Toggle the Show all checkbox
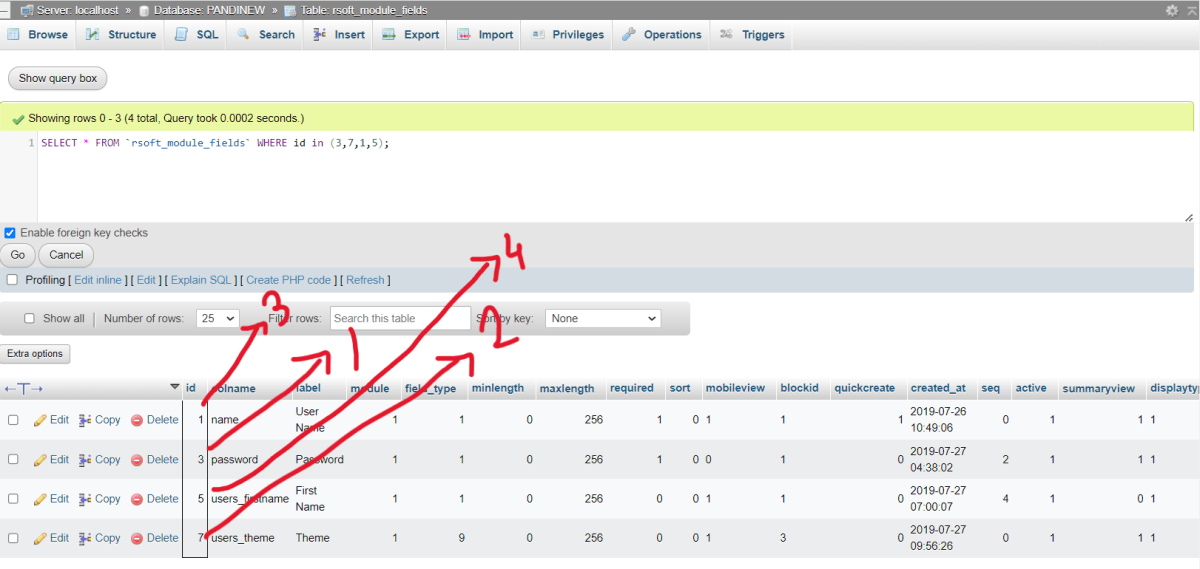The width and height of the screenshot is (1200, 569). pyautogui.click(x=30, y=318)
